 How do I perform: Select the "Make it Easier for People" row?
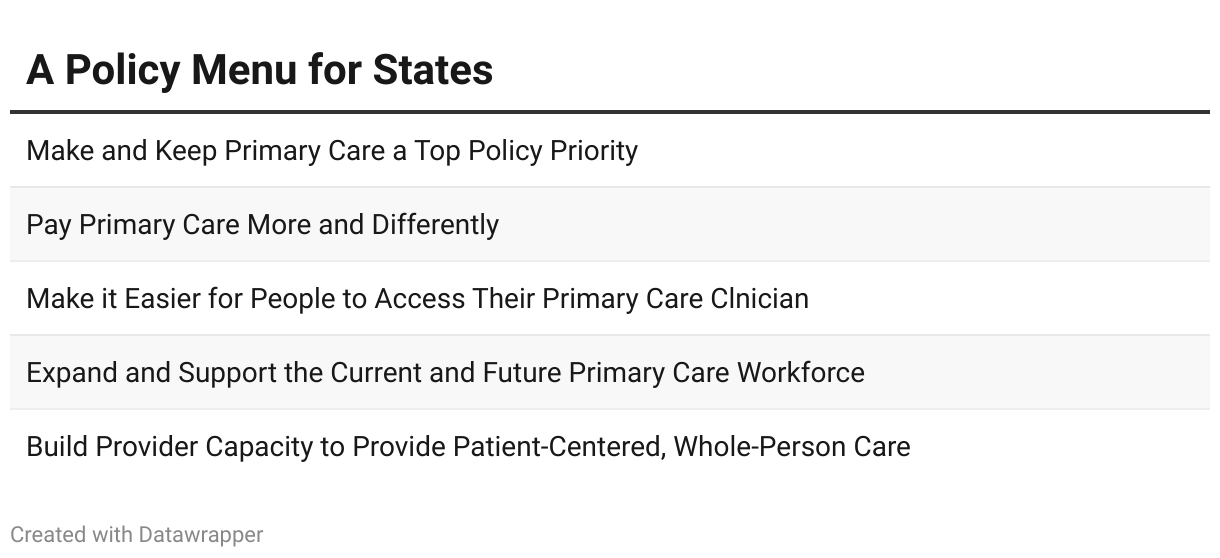(610, 298)
